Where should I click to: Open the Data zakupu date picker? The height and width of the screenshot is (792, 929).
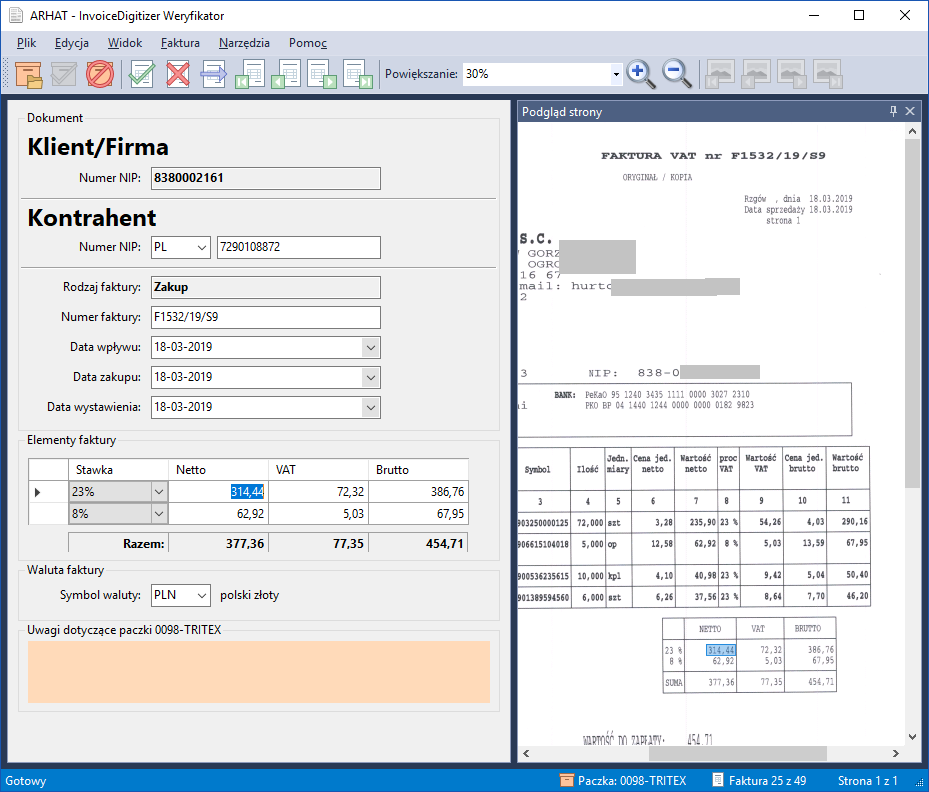(x=370, y=377)
